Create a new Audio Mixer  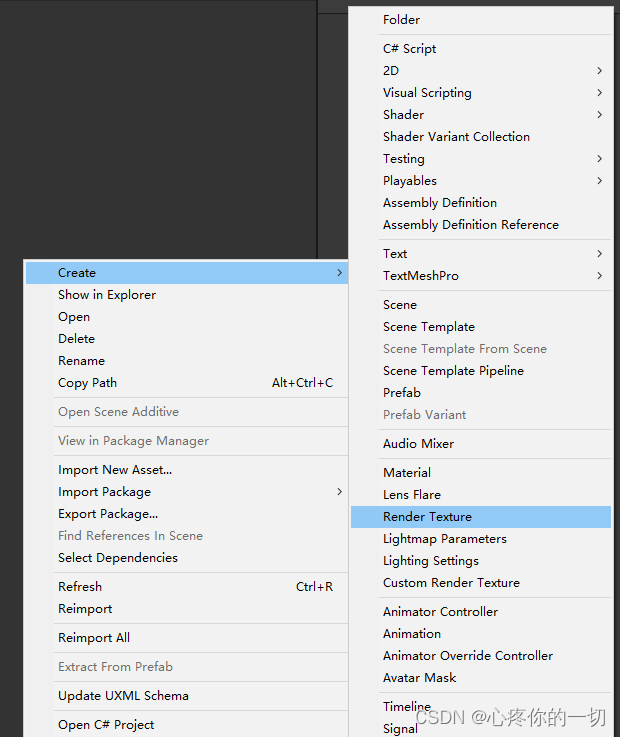coord(419,444)
